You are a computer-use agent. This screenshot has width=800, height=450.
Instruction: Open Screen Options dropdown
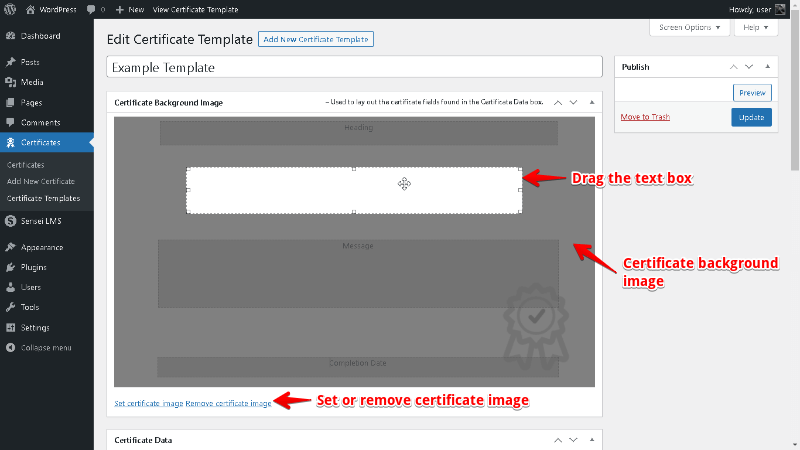click(x=689, y=28)
